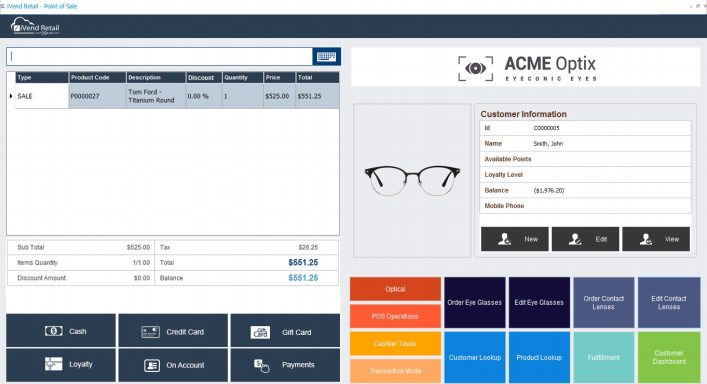Viewport: 707px width, 384px height.
Task: Click the Quantity column header
Action: click(x=243, y=78)
